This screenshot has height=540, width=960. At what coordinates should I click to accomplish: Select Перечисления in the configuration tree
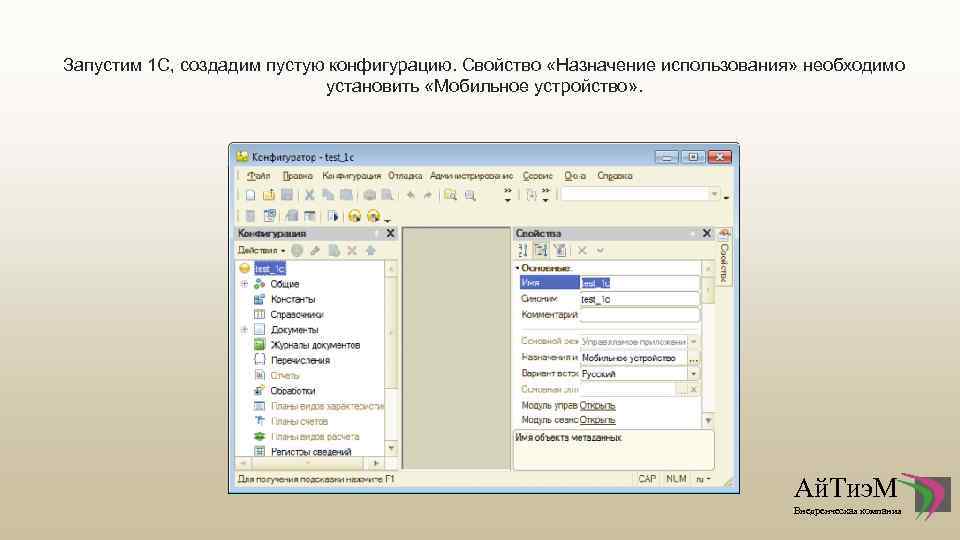300,361
